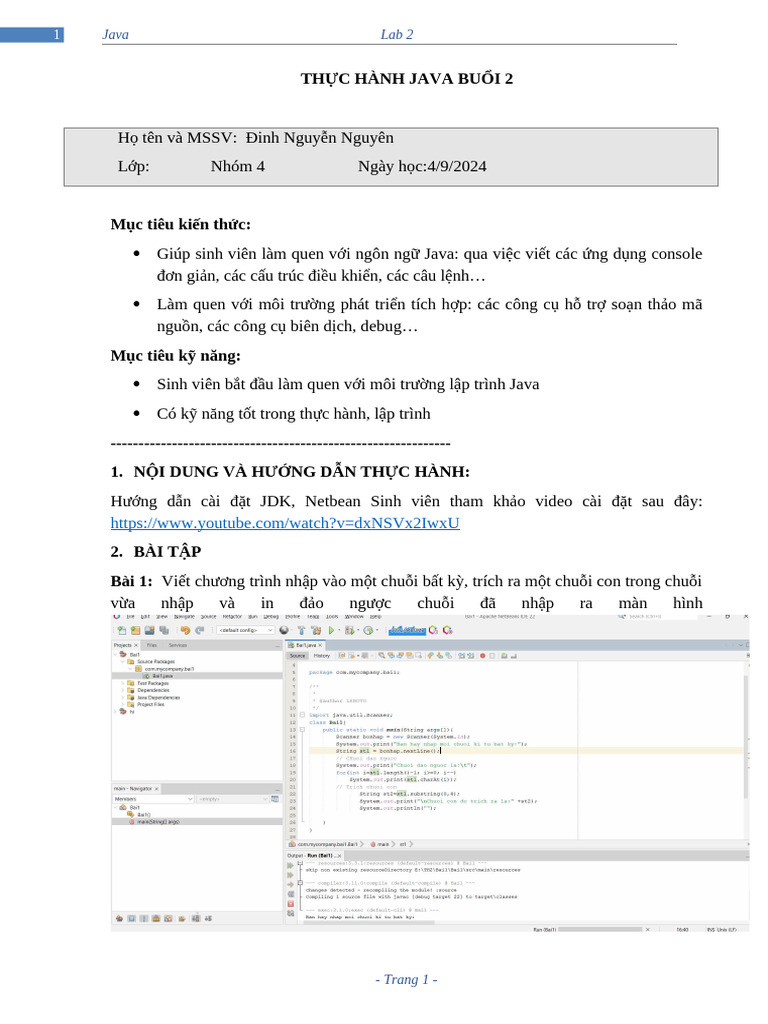Open the default config dropdown
The image size is (768, 1024).
(x=240, y=631)
